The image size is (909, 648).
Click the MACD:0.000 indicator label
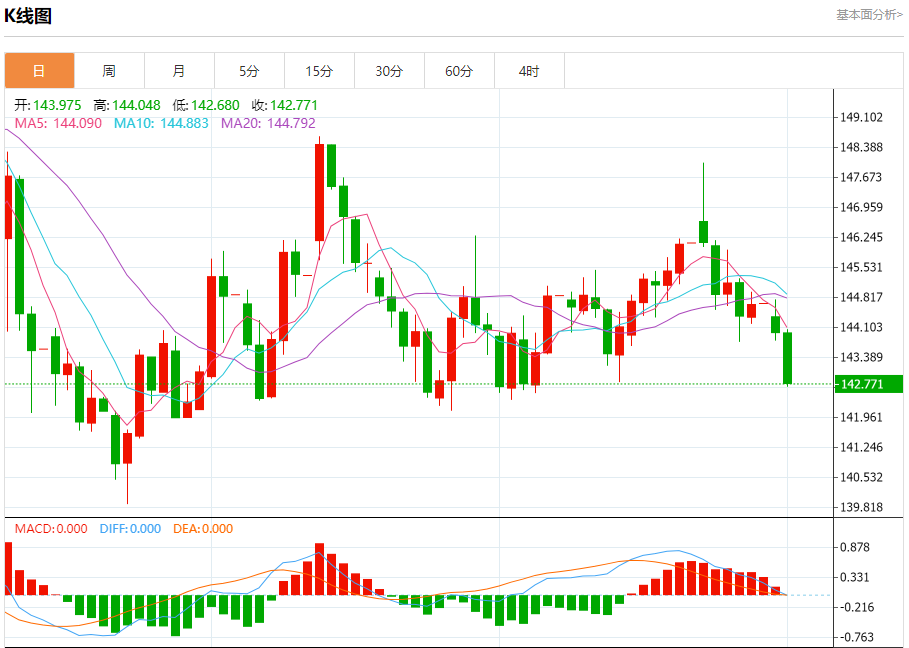pos(51,529)
